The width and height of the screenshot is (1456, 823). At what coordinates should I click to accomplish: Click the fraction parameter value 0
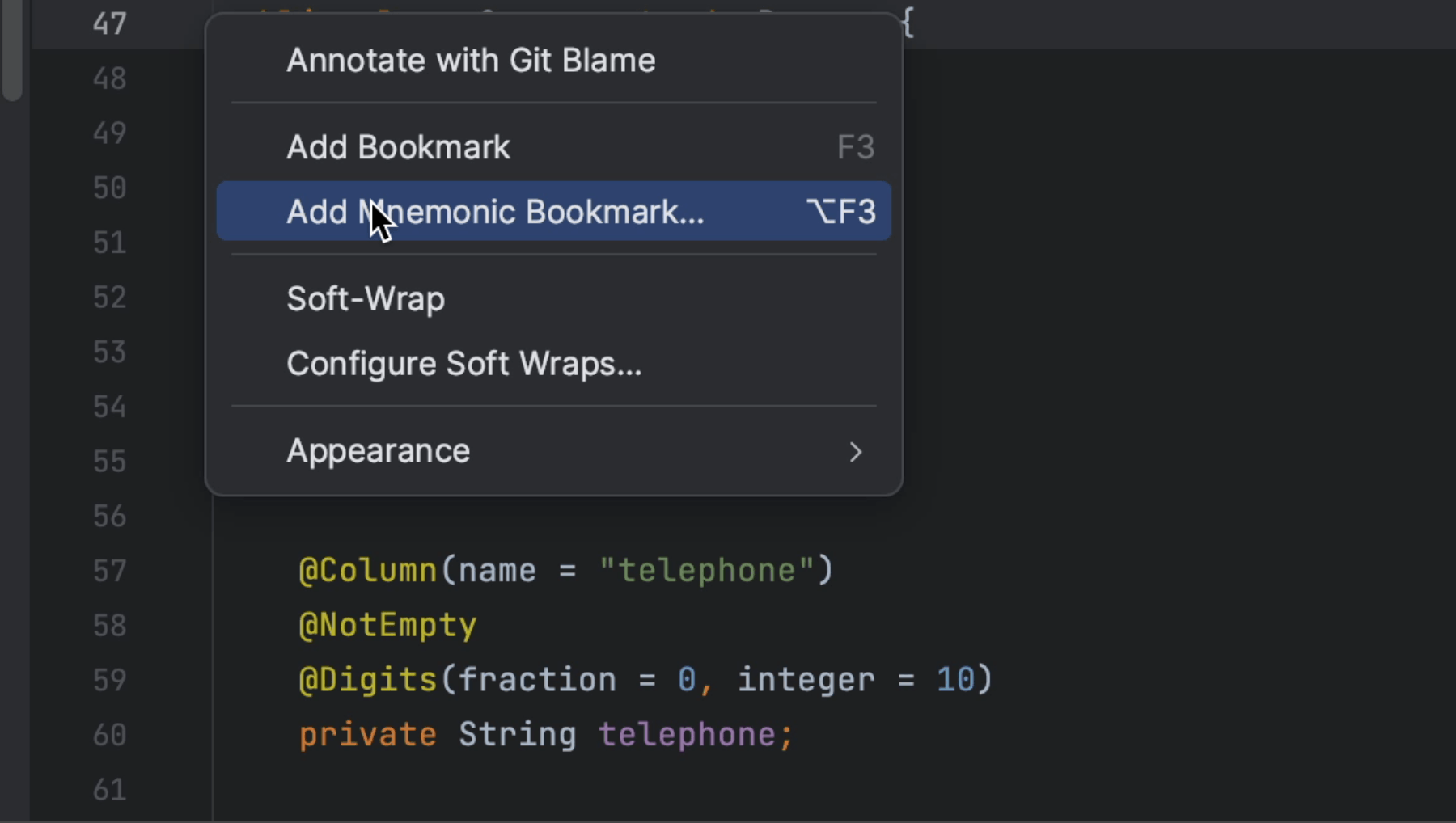[x=688, y=679]
